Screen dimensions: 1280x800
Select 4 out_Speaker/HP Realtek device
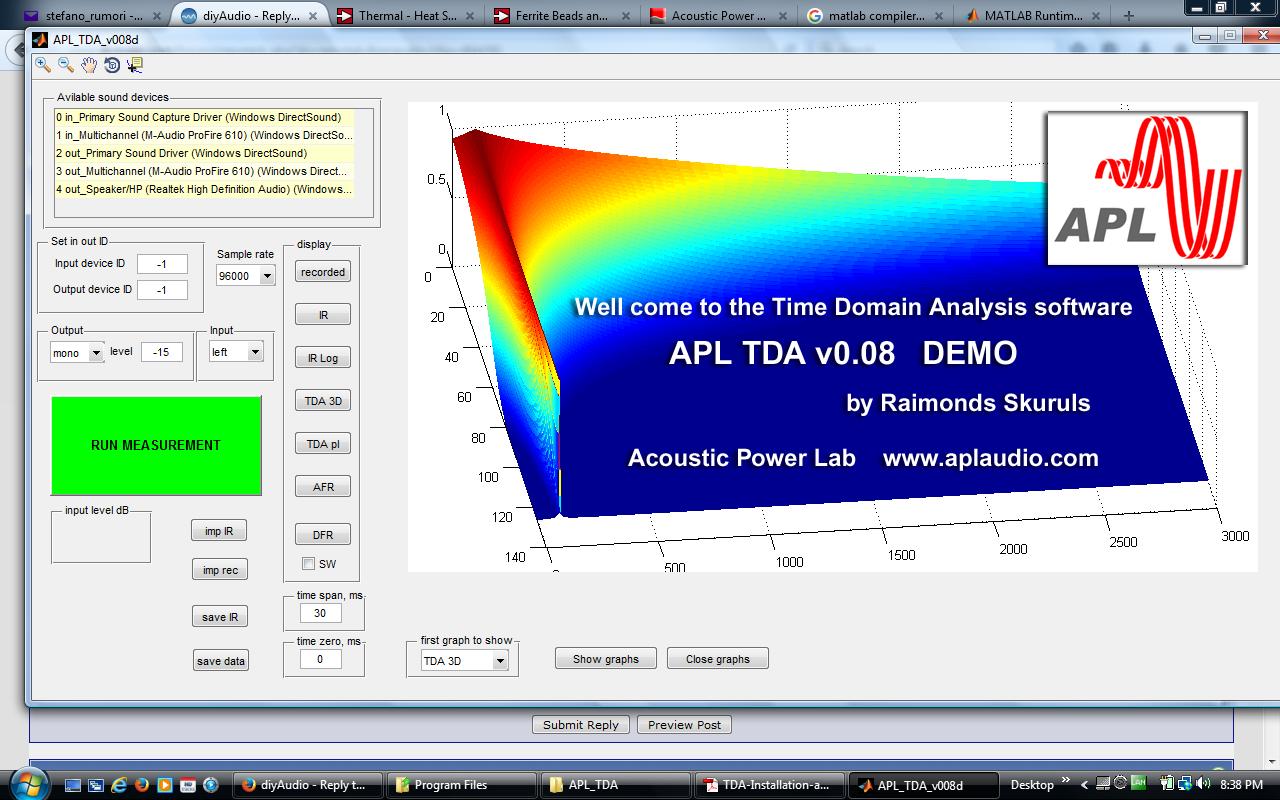[x=204, y=189]
